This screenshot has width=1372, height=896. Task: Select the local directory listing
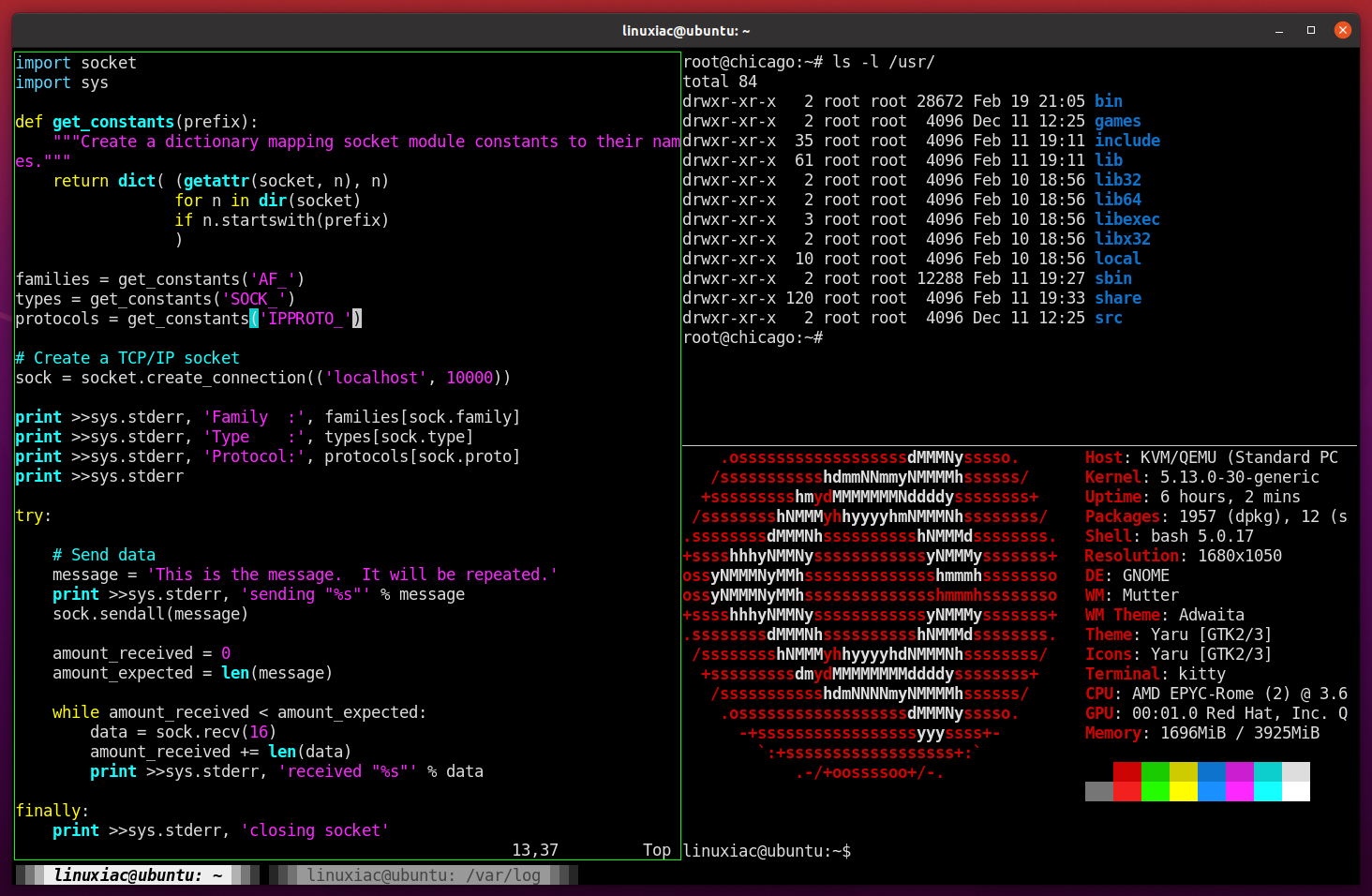[x=1118, y=258]
